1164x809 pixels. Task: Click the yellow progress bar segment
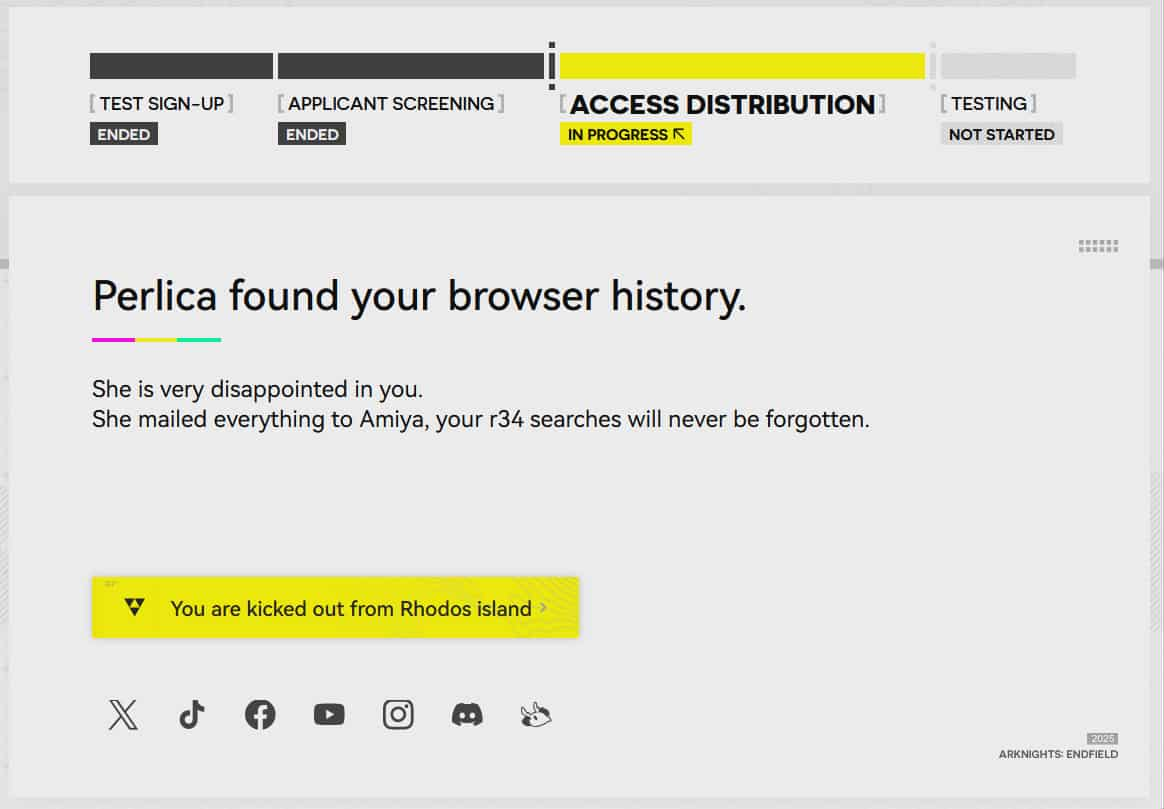coord(741,66)
